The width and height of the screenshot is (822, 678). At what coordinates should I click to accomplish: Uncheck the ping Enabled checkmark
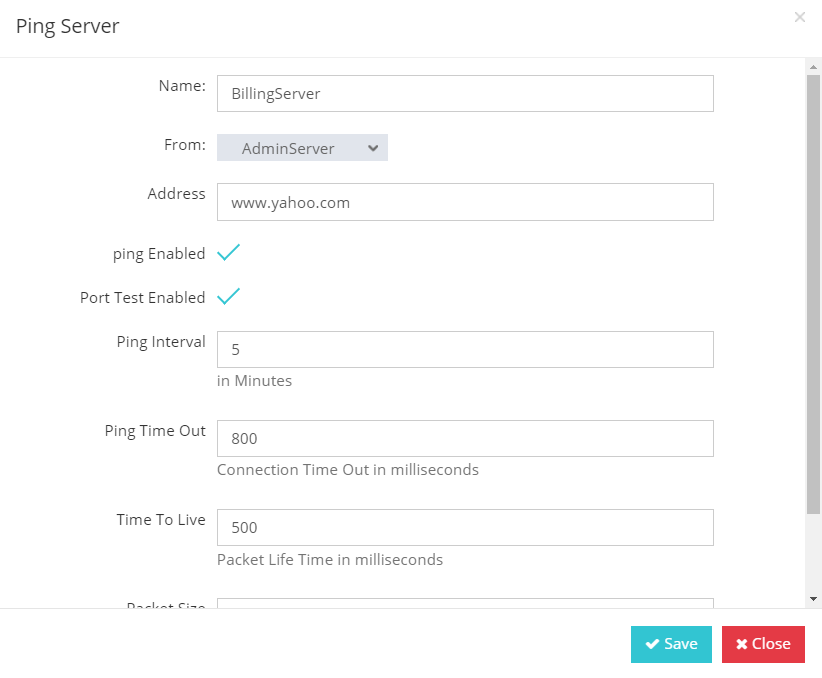229,253
